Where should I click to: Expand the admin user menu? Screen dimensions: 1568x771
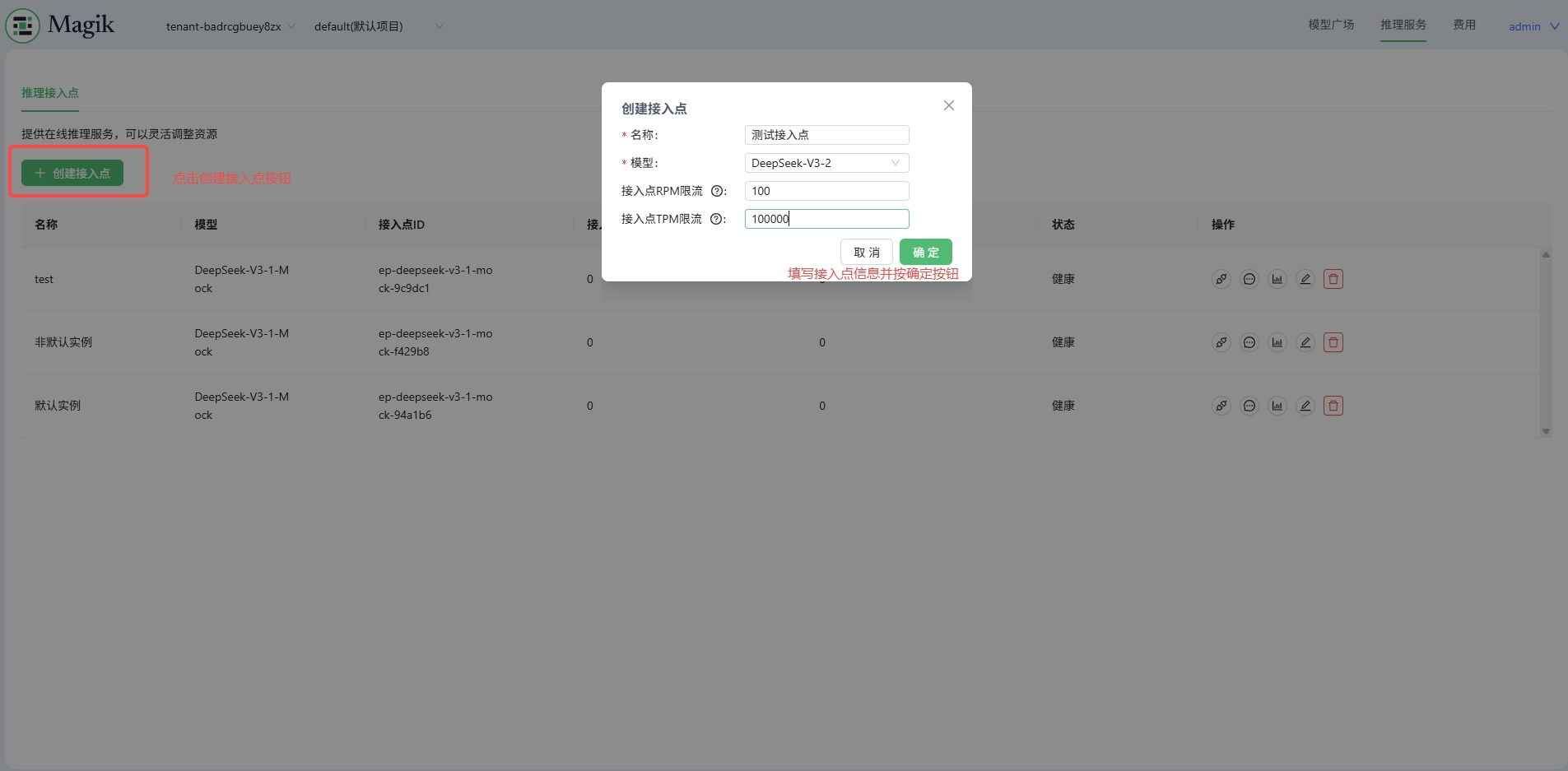(1533, 26)
